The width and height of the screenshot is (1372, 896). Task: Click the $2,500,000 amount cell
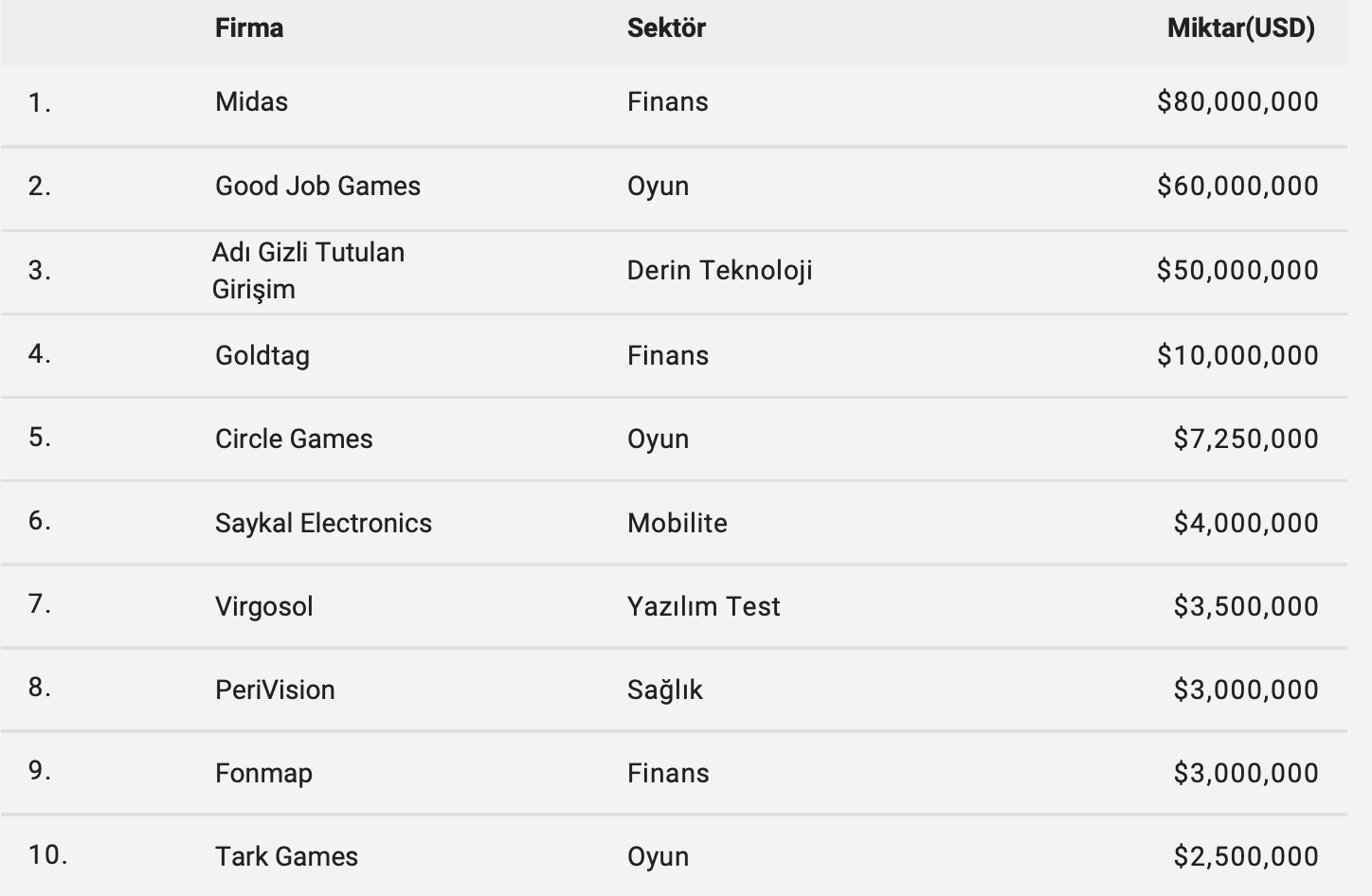(x=1245, y=857)
